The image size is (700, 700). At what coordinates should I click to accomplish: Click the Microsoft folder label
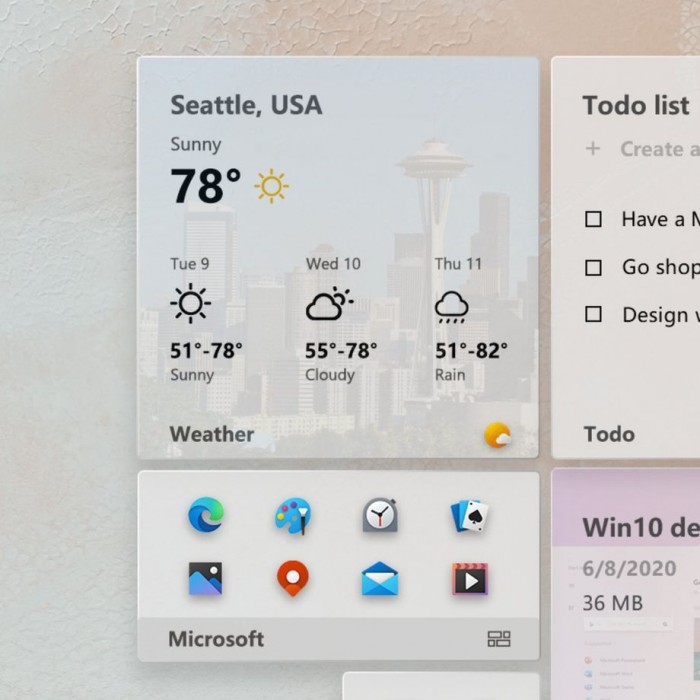[216, 639]
